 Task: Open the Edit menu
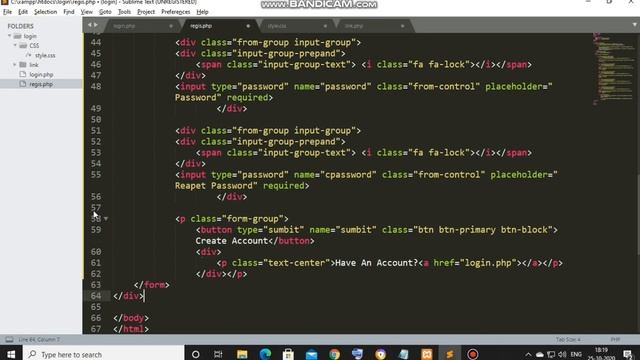(x=23, y=12)
